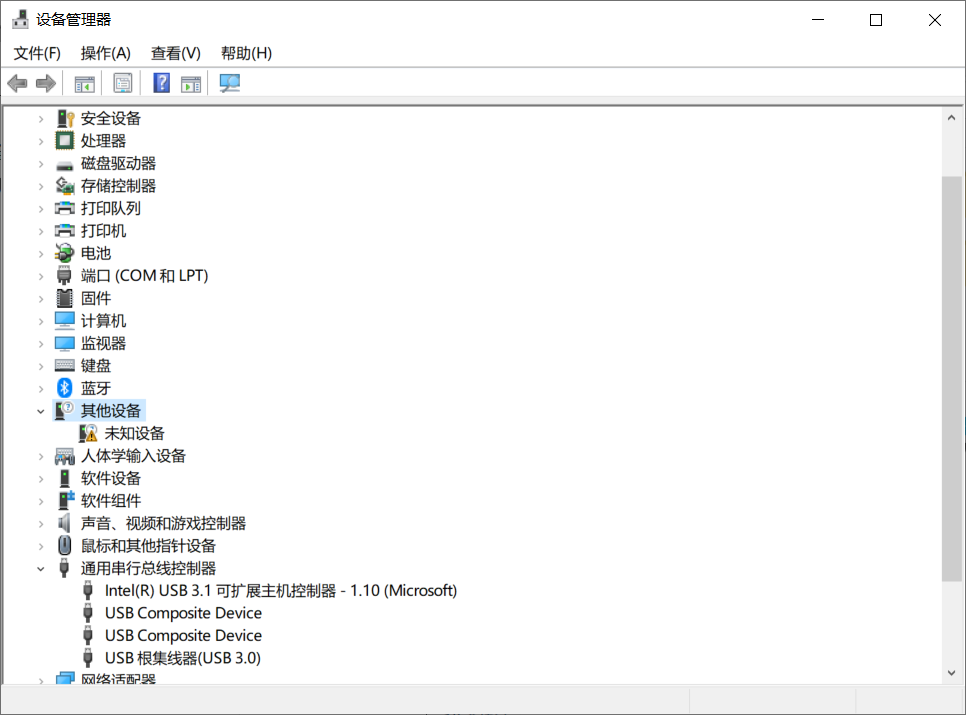Expand the 网络适配器 category
Viewport: 966px width, 715px height.
[40, 679]
